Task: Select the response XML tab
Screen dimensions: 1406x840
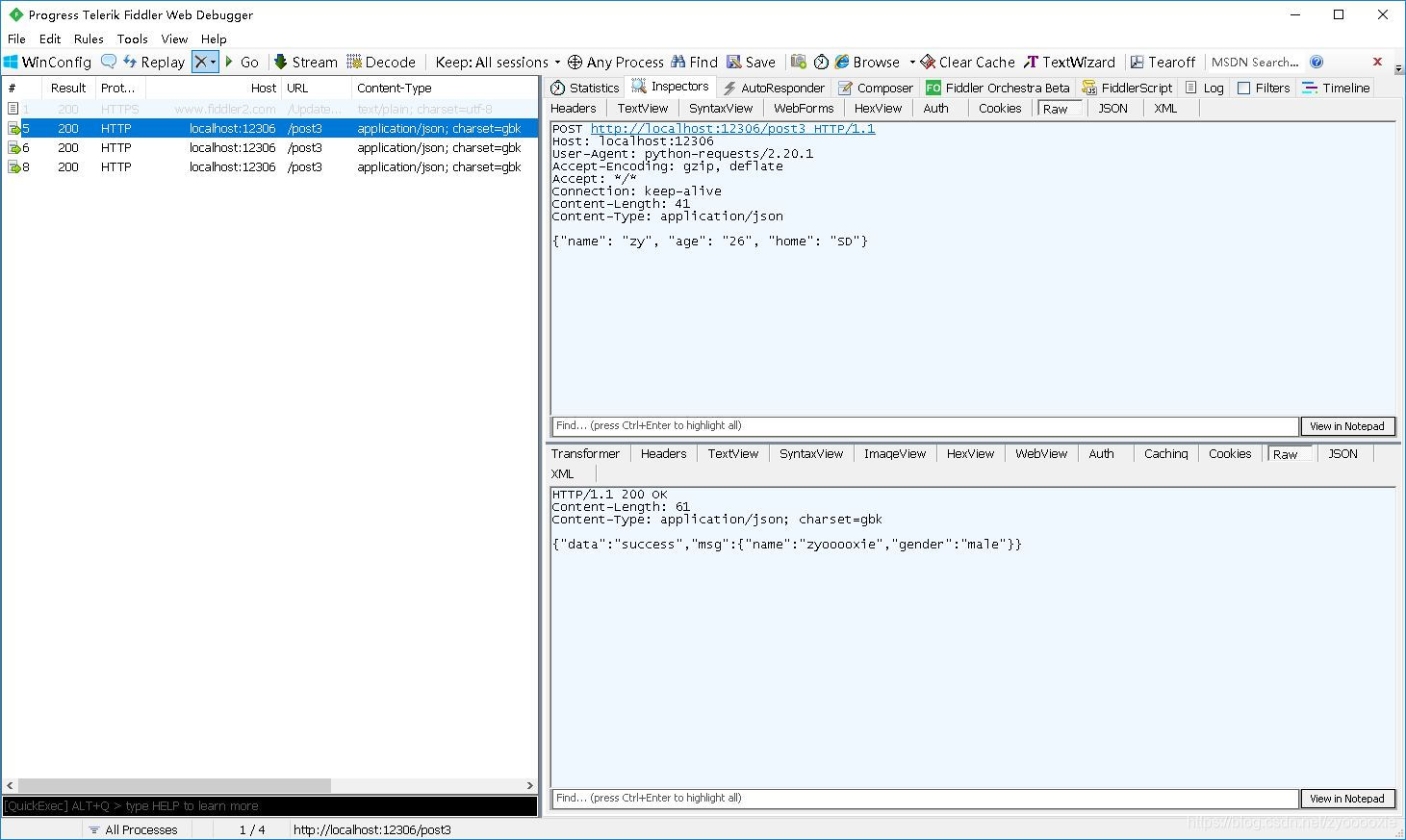Action: 563,474
